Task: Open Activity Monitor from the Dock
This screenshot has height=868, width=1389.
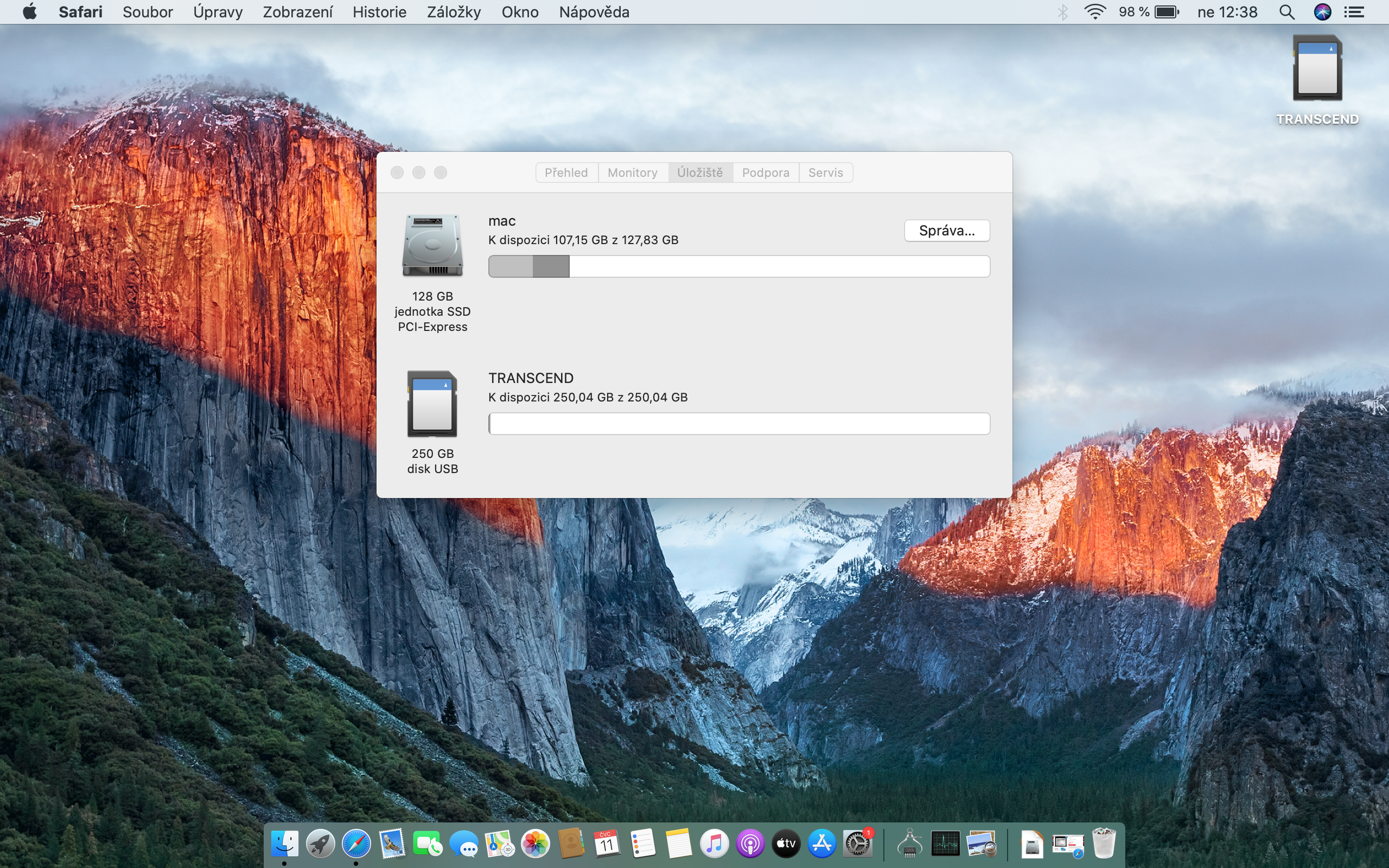Action: pos(945,844)
